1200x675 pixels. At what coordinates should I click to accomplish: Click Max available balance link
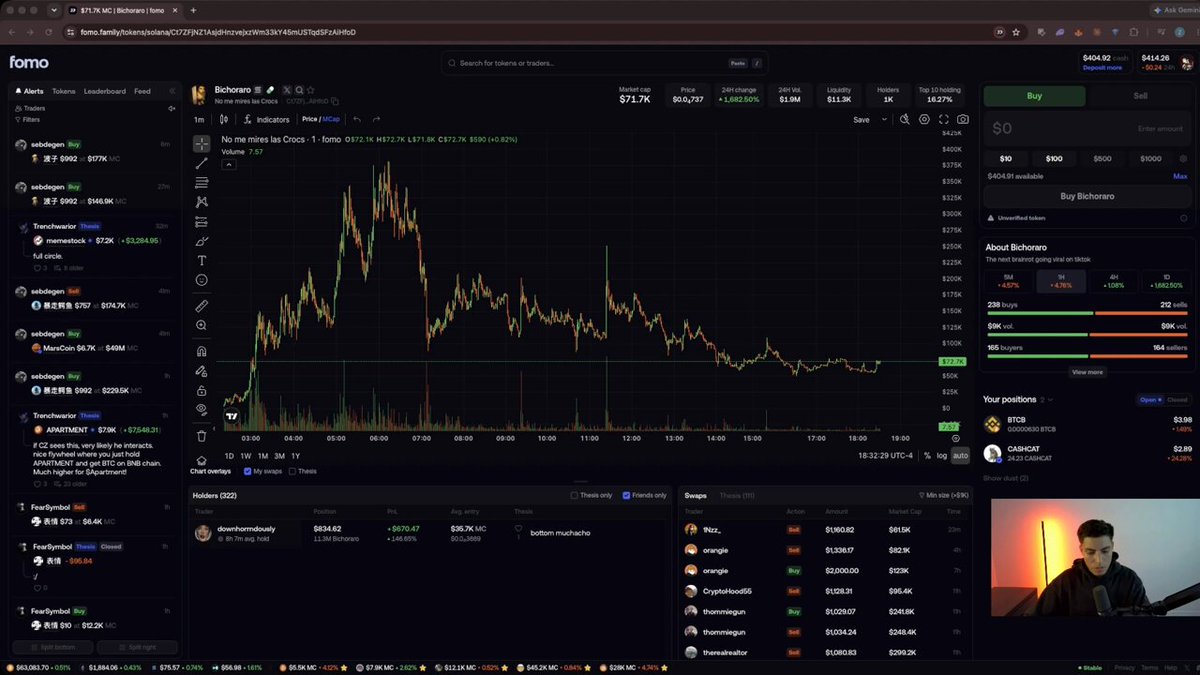(1180, 176)
